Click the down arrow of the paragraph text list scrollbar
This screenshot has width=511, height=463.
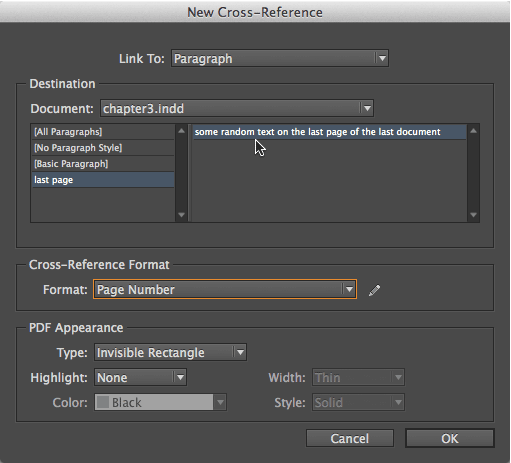tap(473, 215)
